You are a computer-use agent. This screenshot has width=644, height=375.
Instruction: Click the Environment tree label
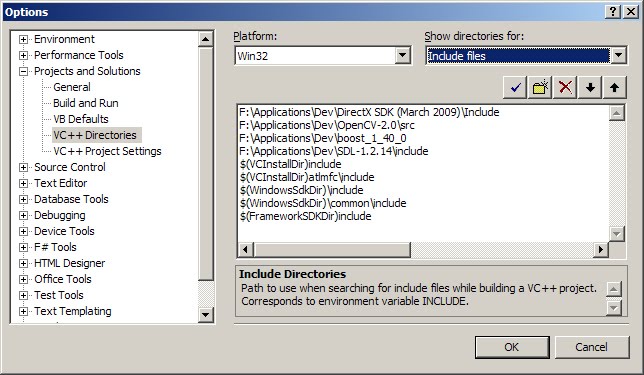pyautogui.click(x=64, y=39)
